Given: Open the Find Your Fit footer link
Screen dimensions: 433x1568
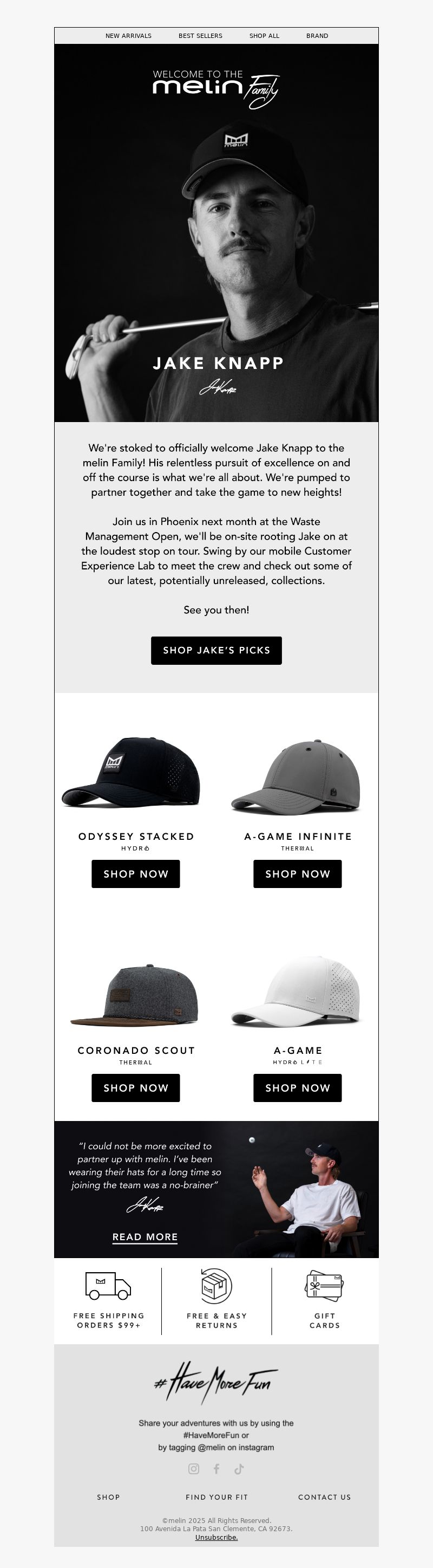Looking at the screenshot, I should pyautogui.click(x=216, y=1497).
